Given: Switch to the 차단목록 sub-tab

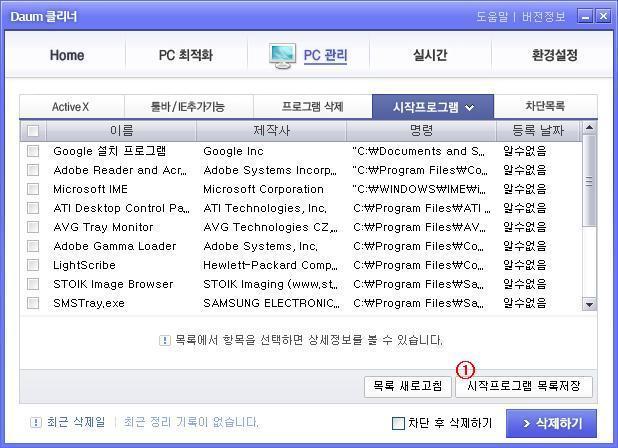Looking at the screenshot, I should 545,106.
